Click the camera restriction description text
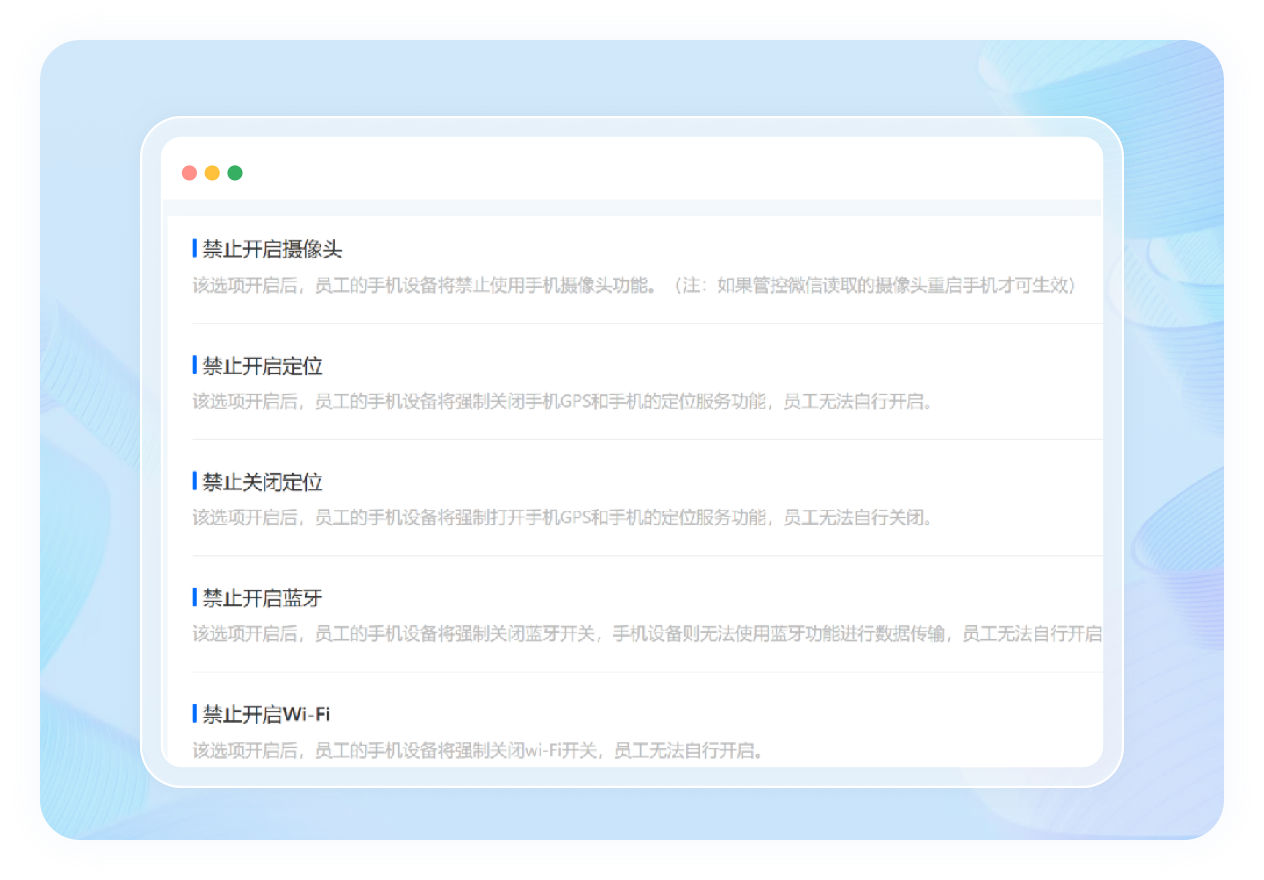Viewport: 1264px width, 880px height. (634, 286)
